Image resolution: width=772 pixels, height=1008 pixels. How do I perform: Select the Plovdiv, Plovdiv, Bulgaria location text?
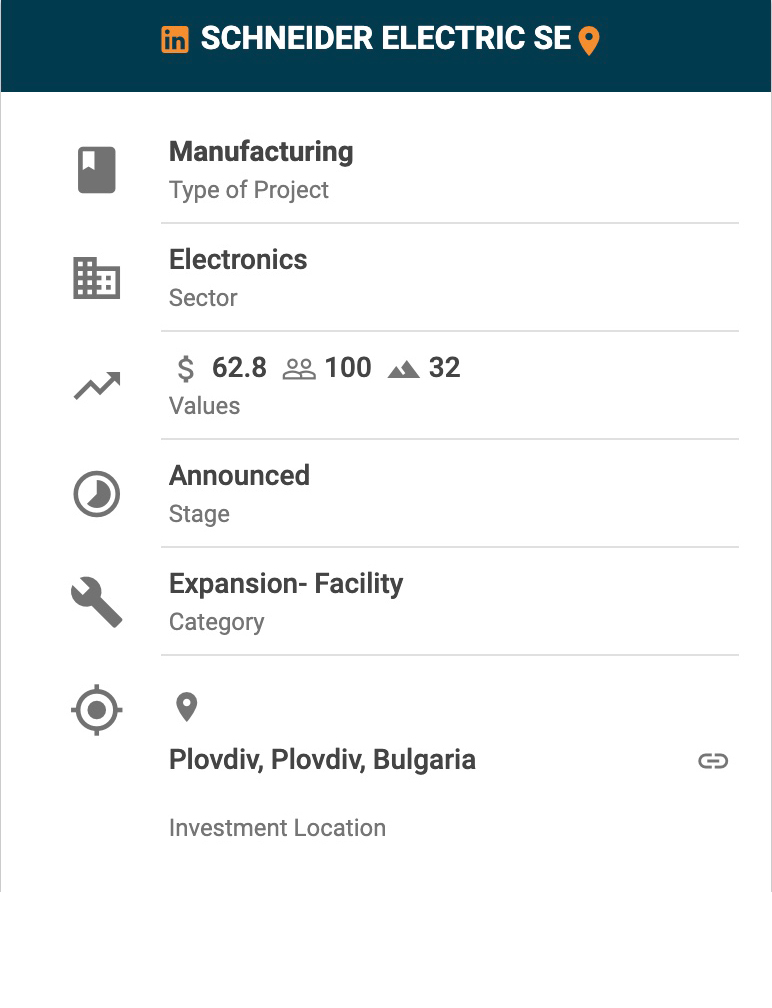click(x=322, y=760)
